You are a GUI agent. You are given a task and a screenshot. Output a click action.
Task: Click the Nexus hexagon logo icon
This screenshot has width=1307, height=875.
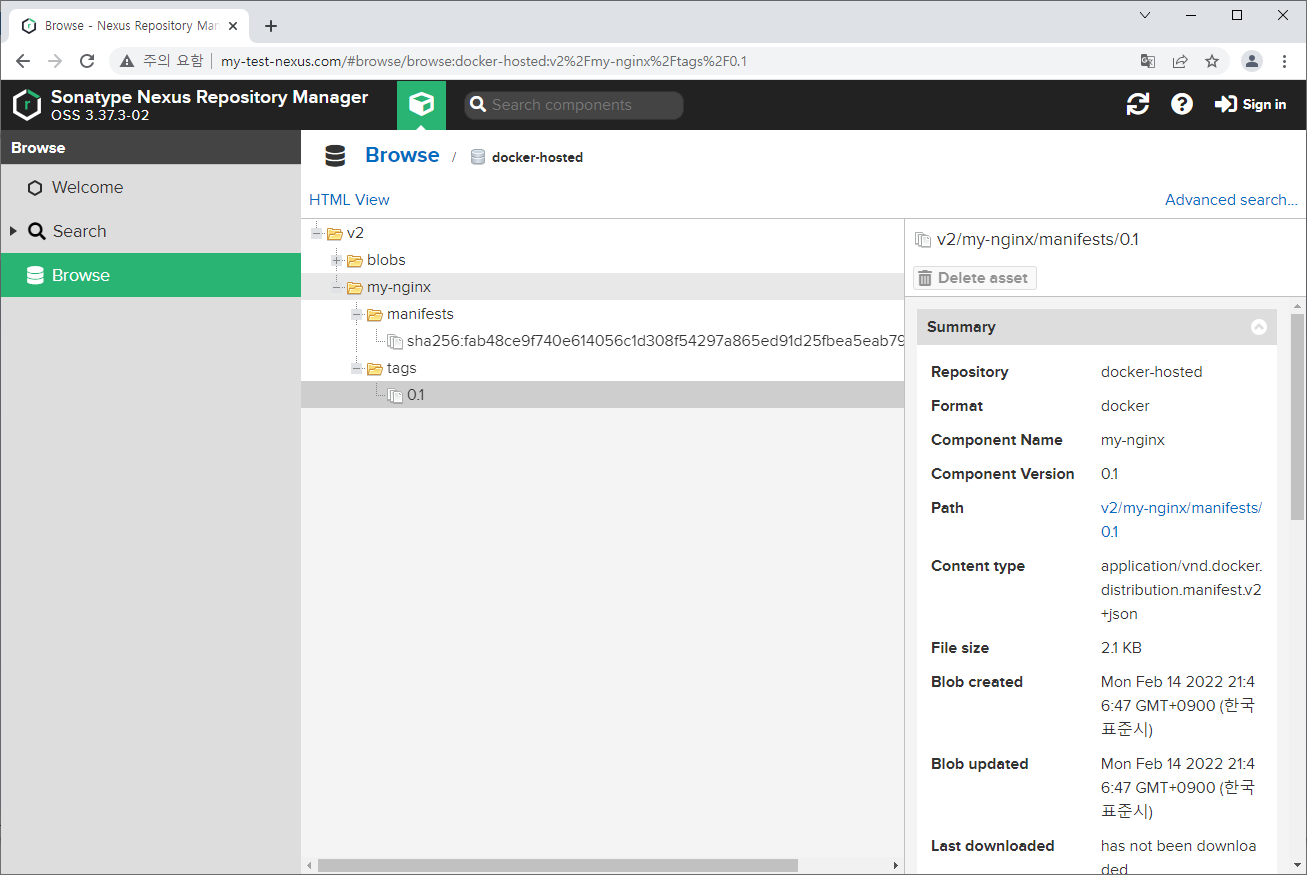[x=27, y=105]
